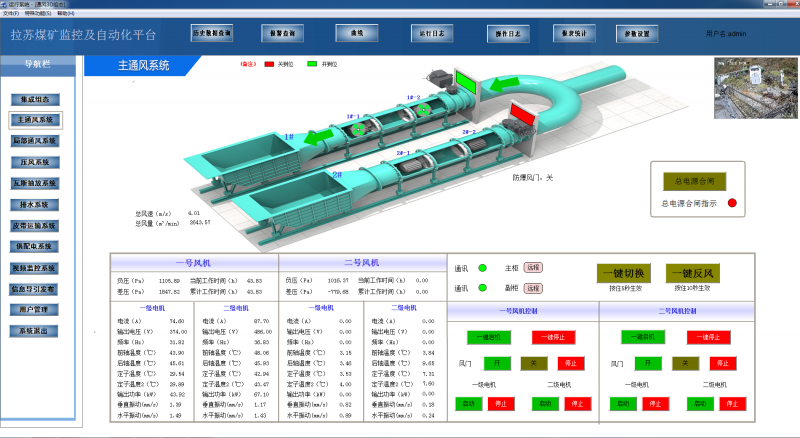Click the second 通讯 green status light
The image size is (800, 438).
(482, 288)
